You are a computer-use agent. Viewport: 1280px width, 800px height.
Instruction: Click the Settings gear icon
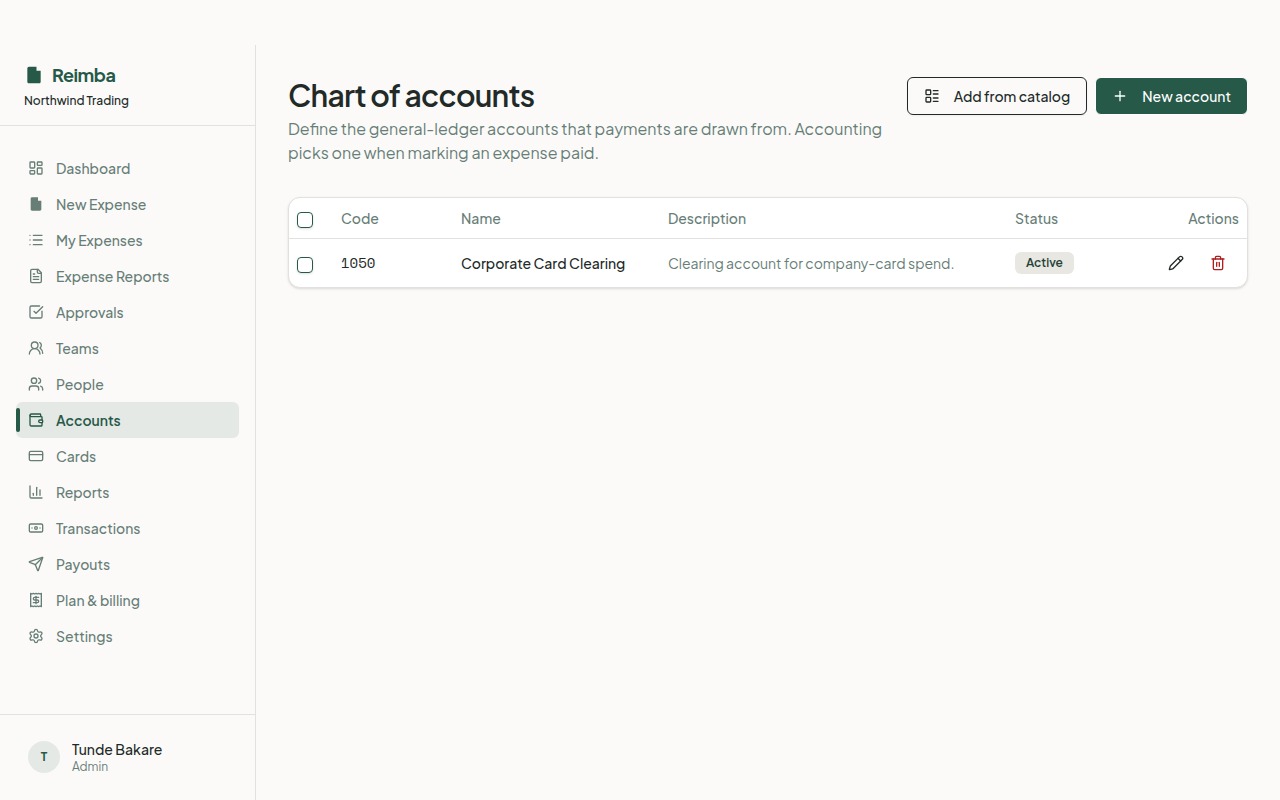pos(36,636)
